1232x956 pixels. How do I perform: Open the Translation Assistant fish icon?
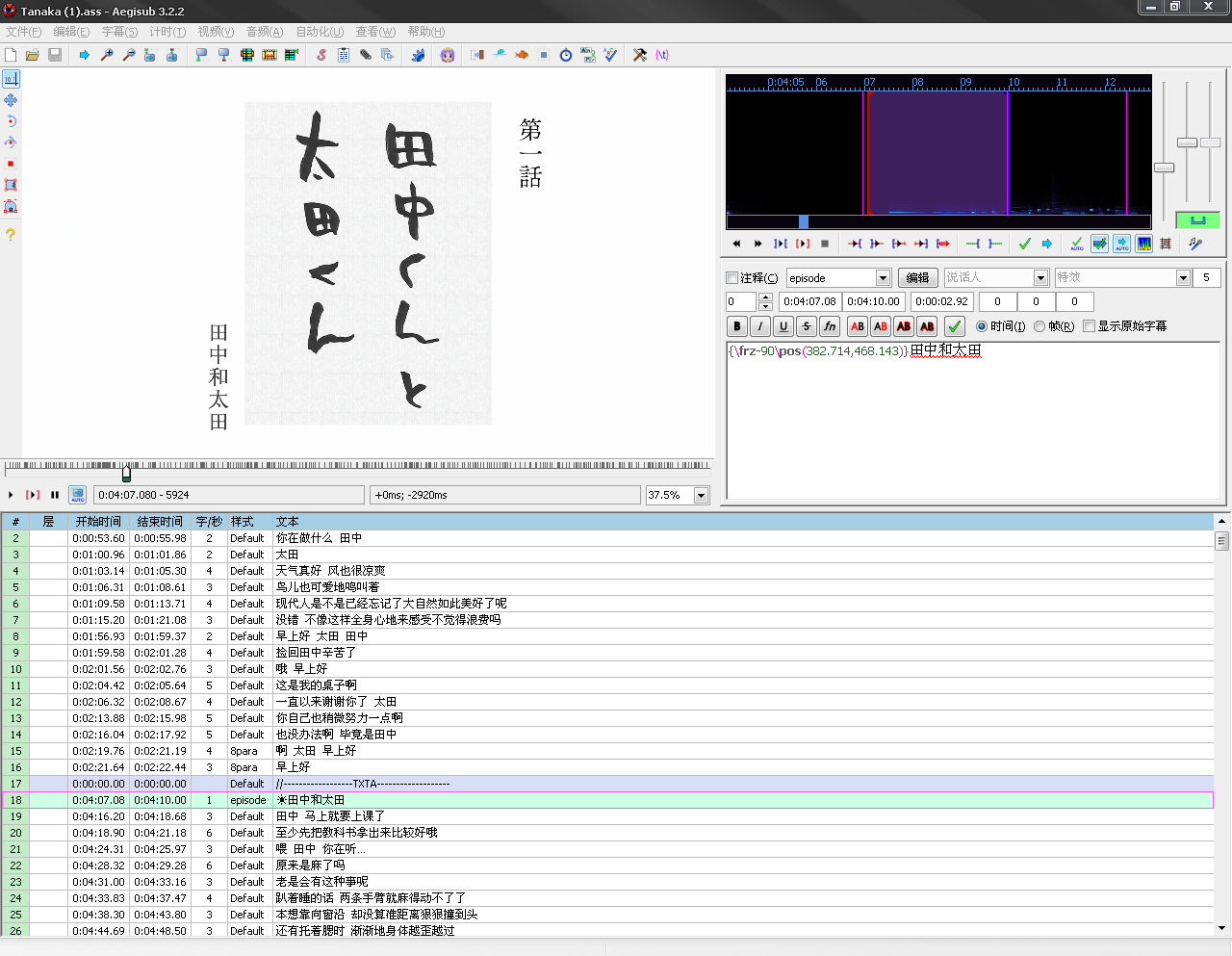click(522, 55)
